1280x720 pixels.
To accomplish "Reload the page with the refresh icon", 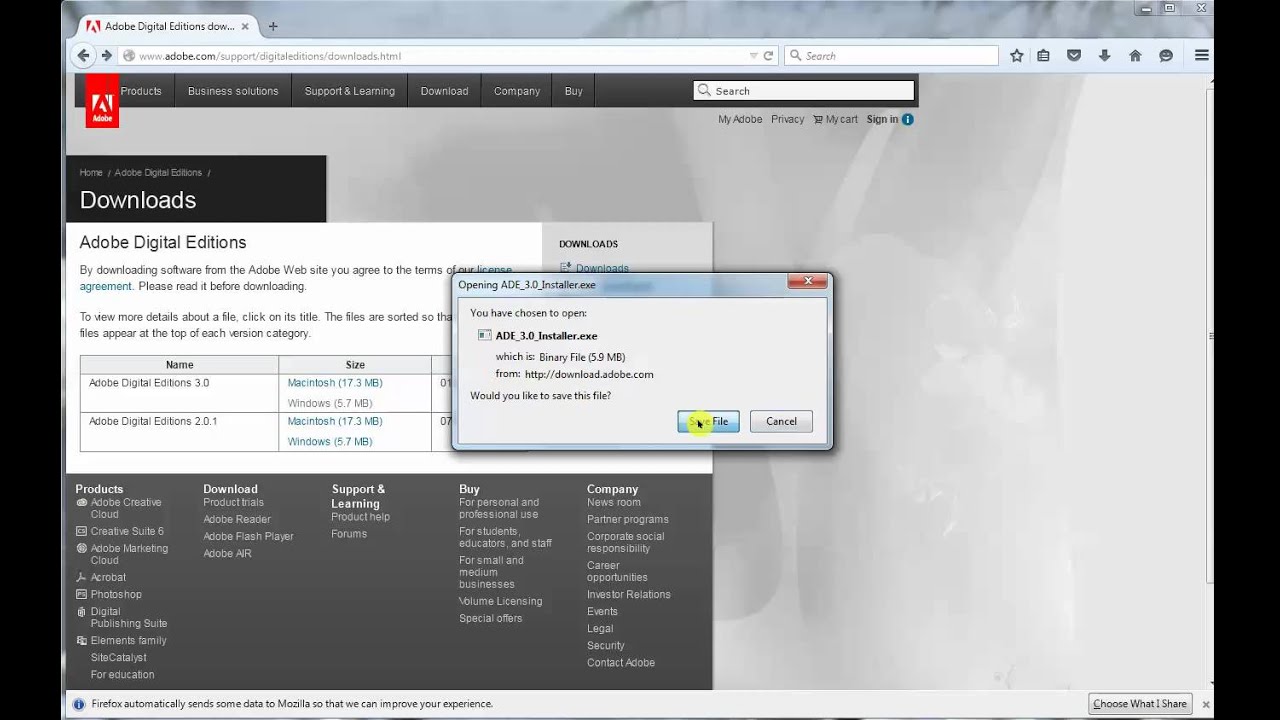I will click(768, 56).
